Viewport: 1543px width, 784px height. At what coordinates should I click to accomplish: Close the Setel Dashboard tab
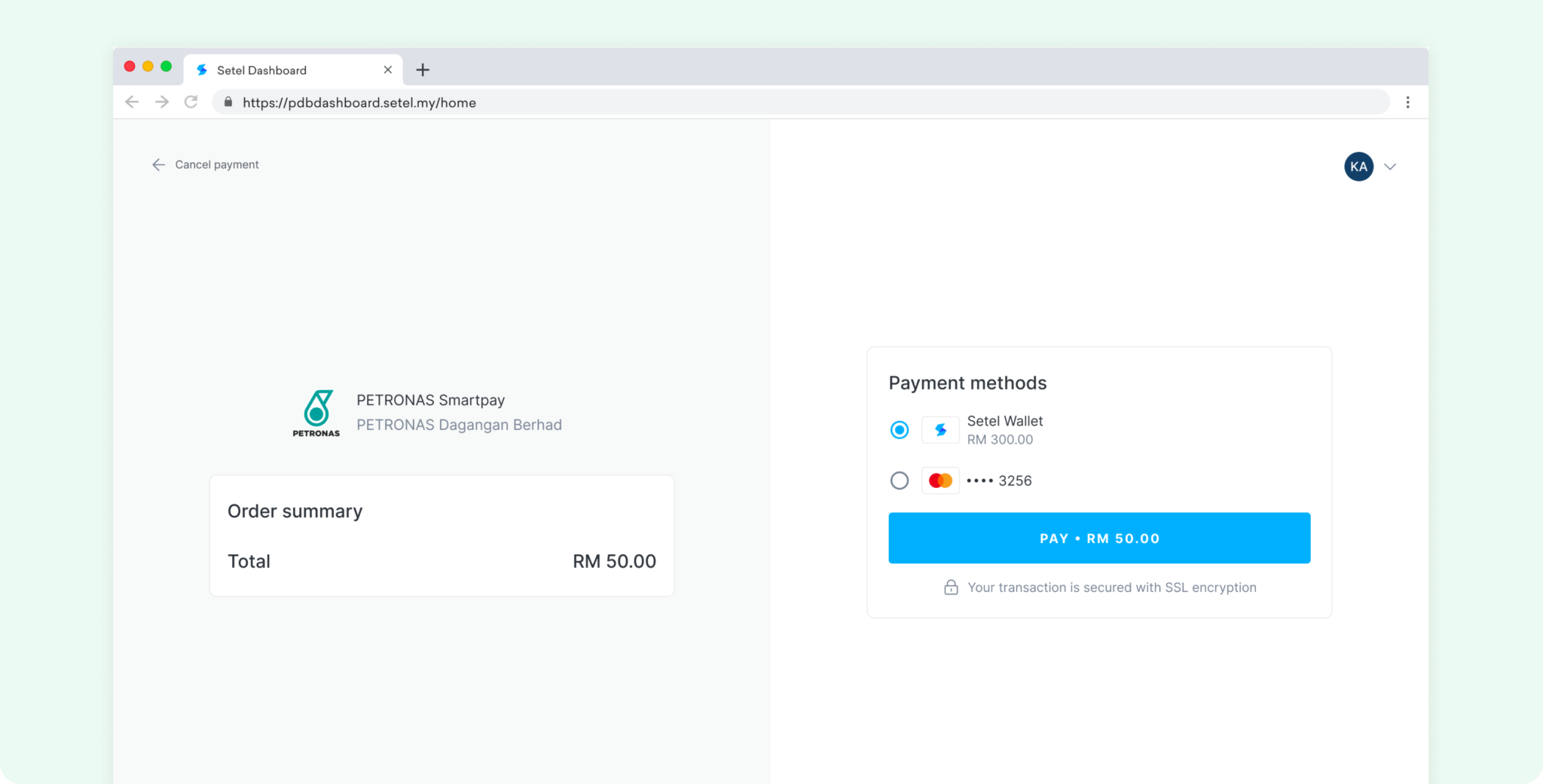point(388,70)
